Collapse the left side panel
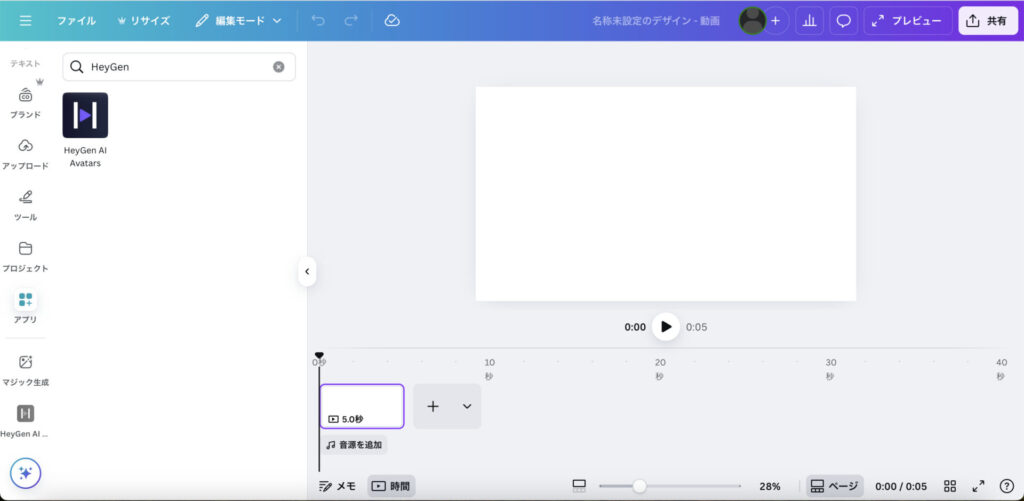Image resolution: width=1024 pixels, height=501 pixels. pos(307,271)
